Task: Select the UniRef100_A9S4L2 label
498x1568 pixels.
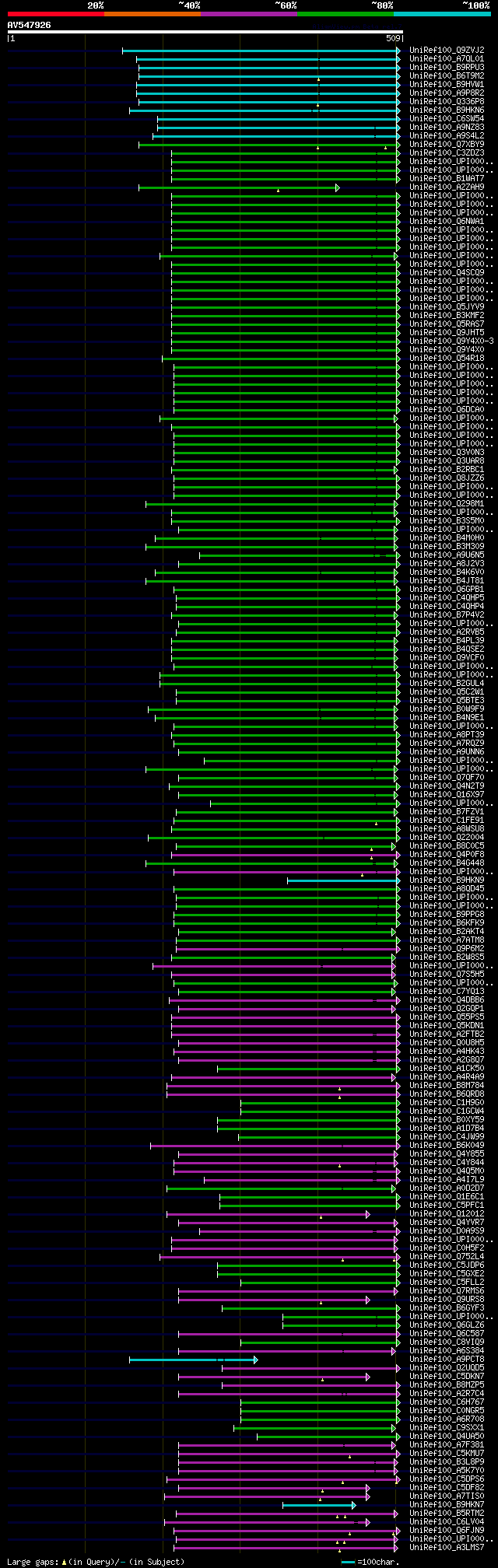Action: pyautogui.click(x=447, y=136)
